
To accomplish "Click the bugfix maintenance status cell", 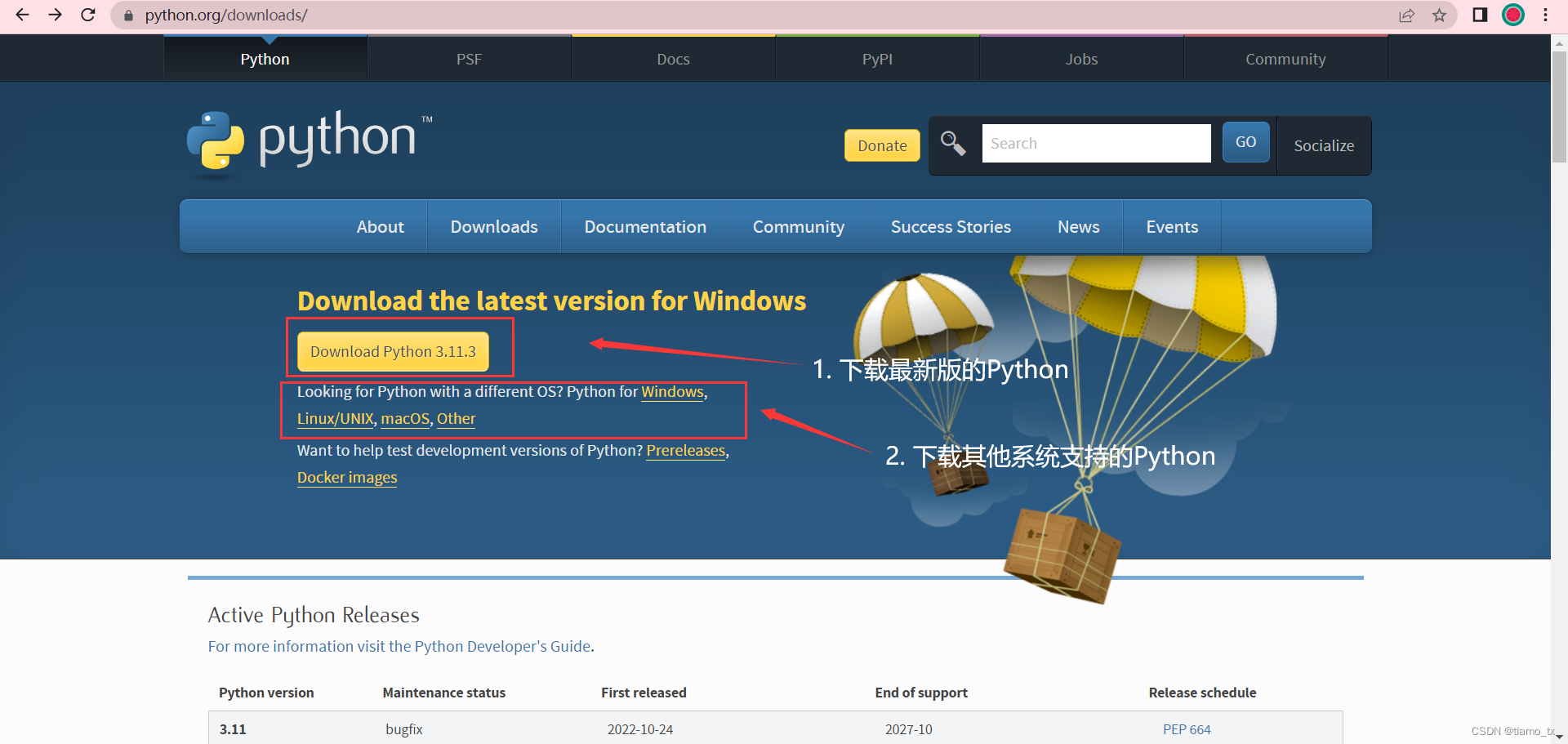I will [x=404, y=729].
